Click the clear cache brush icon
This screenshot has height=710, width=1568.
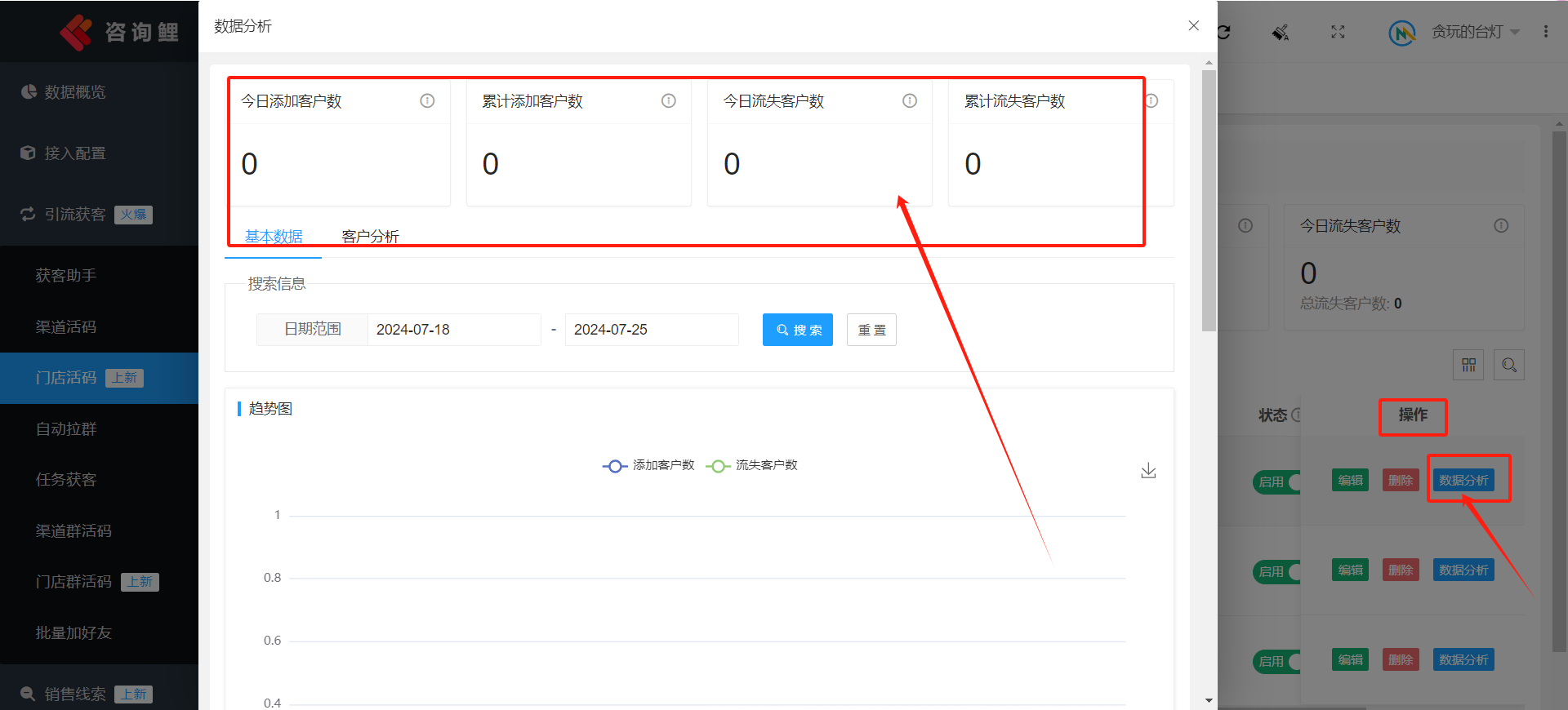[1281, 32]
